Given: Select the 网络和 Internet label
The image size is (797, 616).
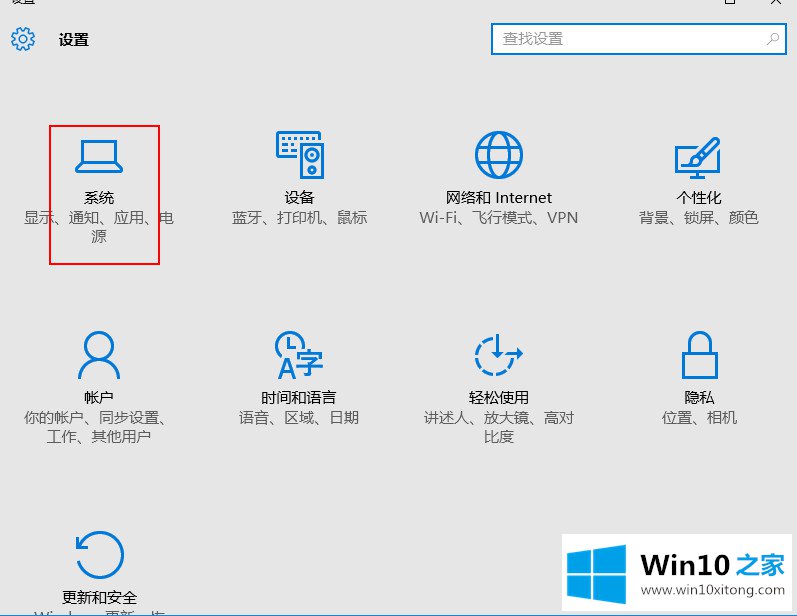Looking at the screenshot, I should (x=499, y=197).
